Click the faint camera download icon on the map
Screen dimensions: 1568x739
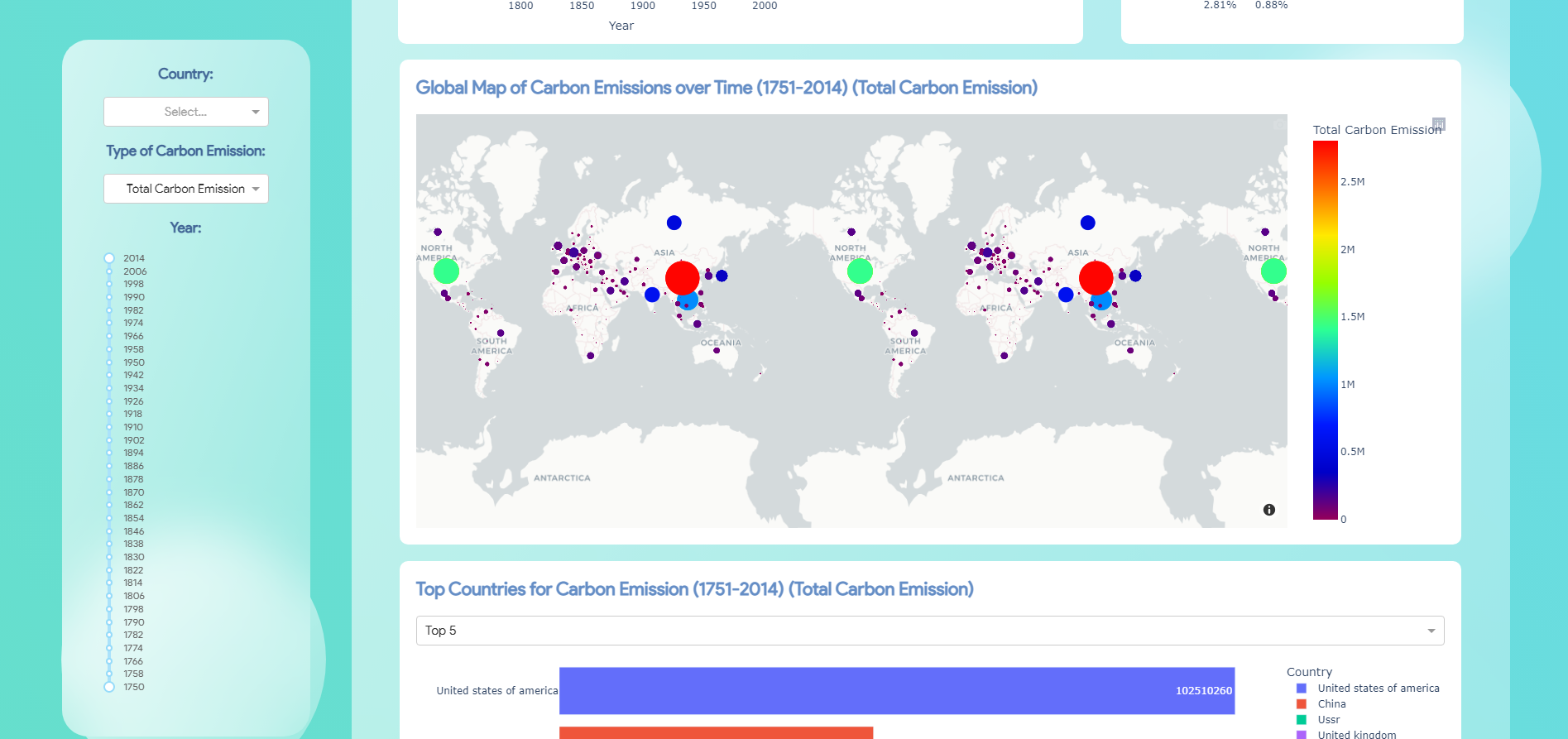pos(1279,124)
